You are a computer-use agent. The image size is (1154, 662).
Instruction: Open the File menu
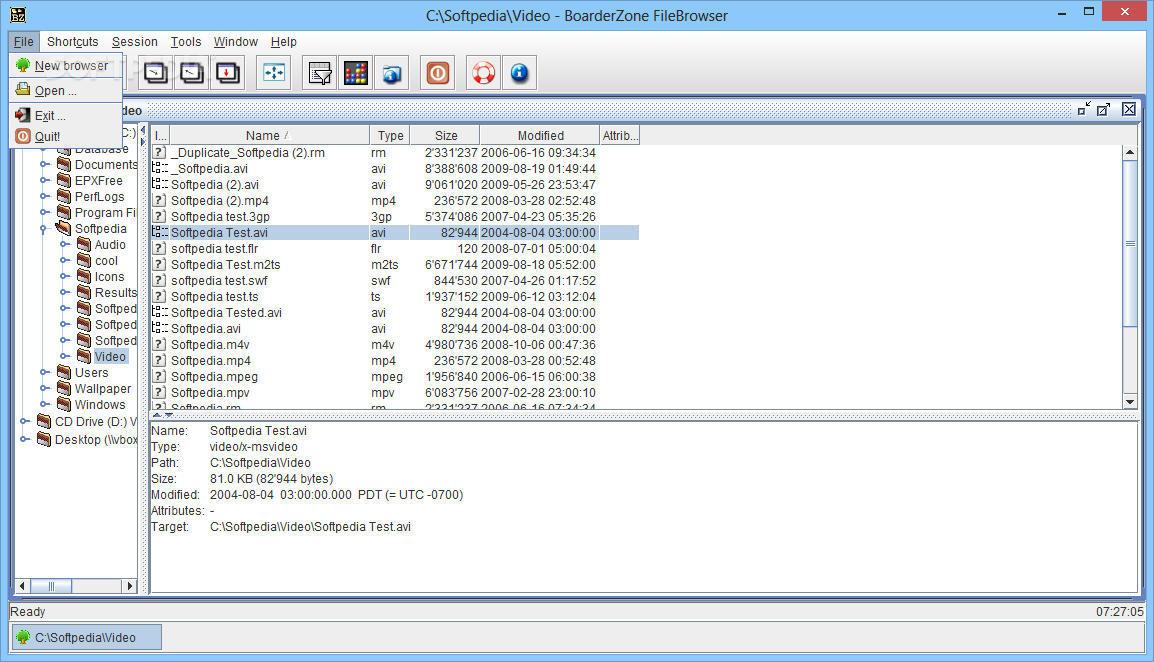(x=24, y=41)
